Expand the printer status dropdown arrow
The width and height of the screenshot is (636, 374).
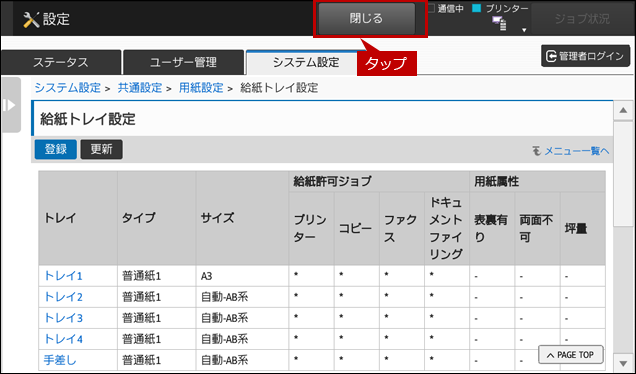pos(524,30)
